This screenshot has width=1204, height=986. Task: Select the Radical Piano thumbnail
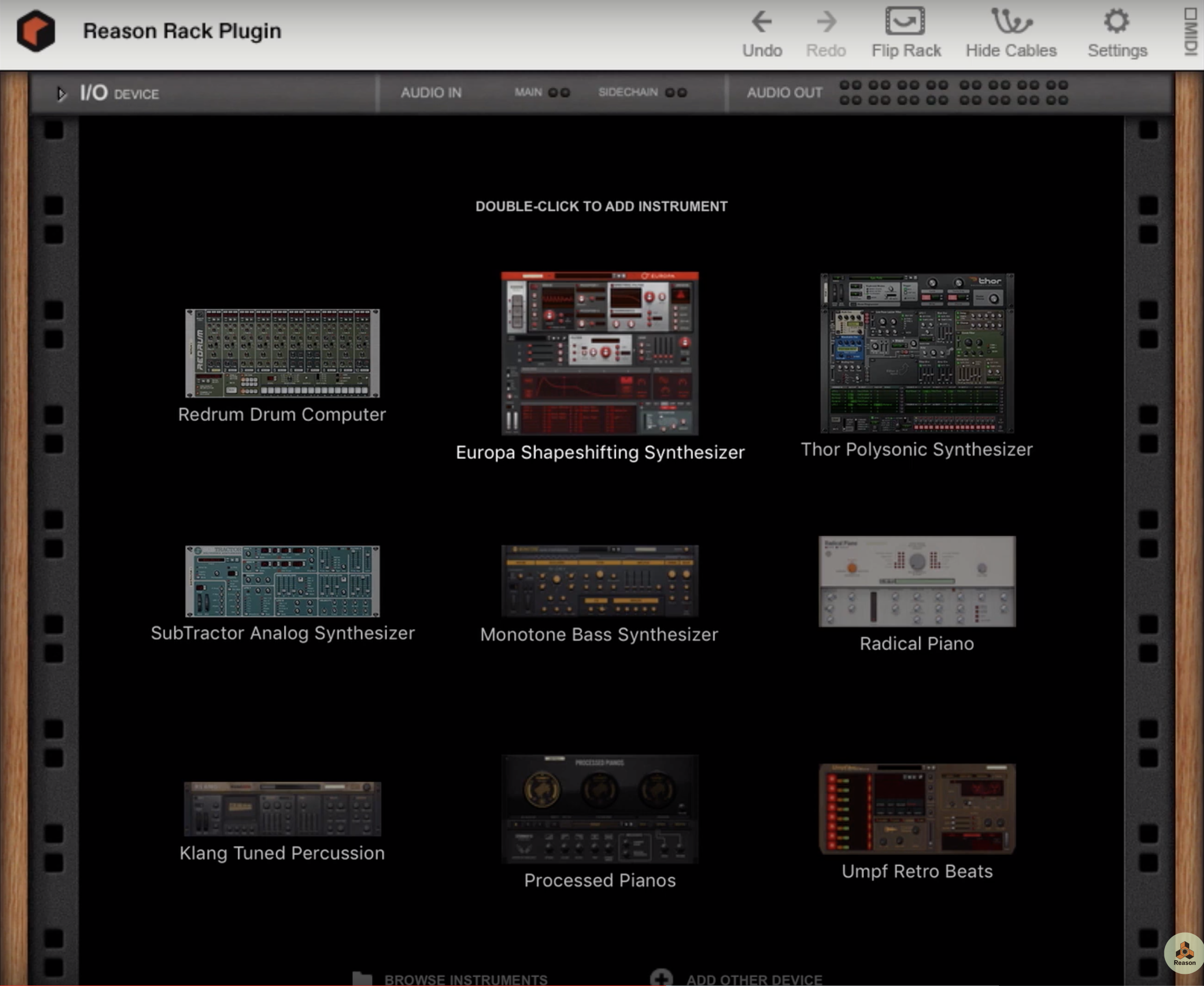[917, 581]
